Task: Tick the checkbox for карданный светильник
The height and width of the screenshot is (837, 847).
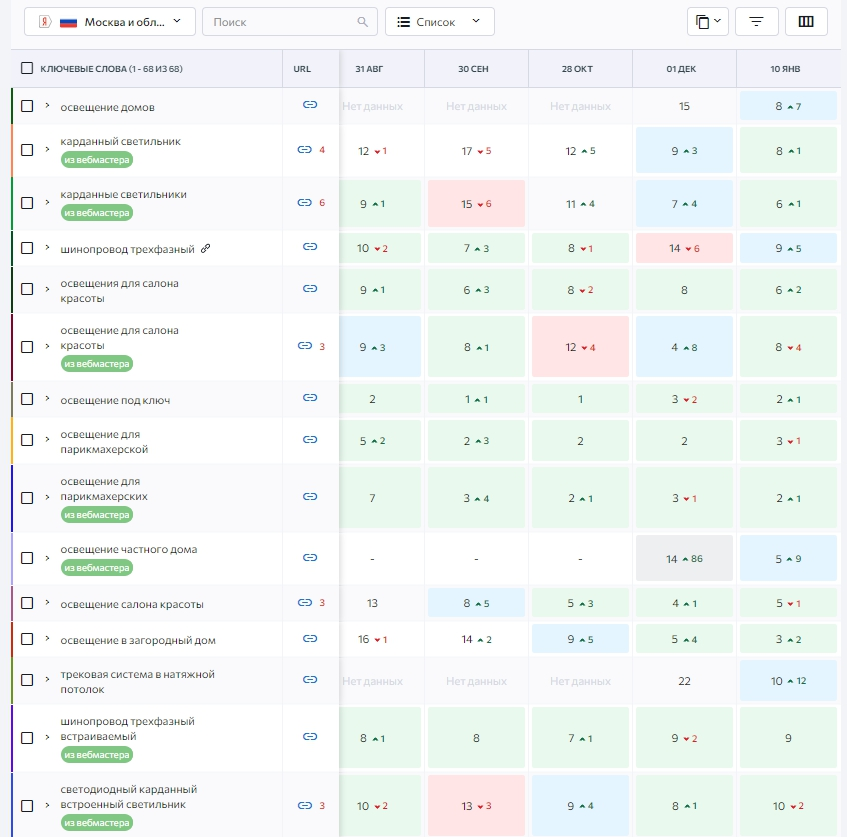Action: click(x=26, y=150)
